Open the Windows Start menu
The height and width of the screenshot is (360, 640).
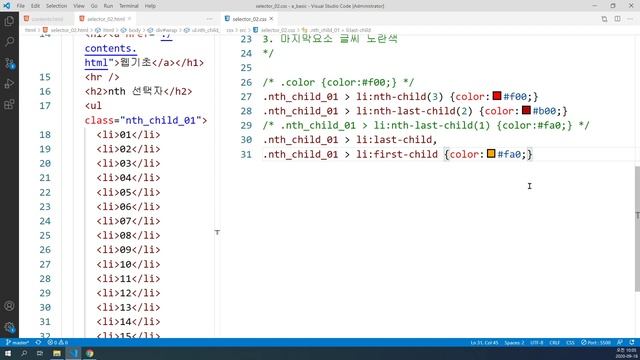(8, 353)
